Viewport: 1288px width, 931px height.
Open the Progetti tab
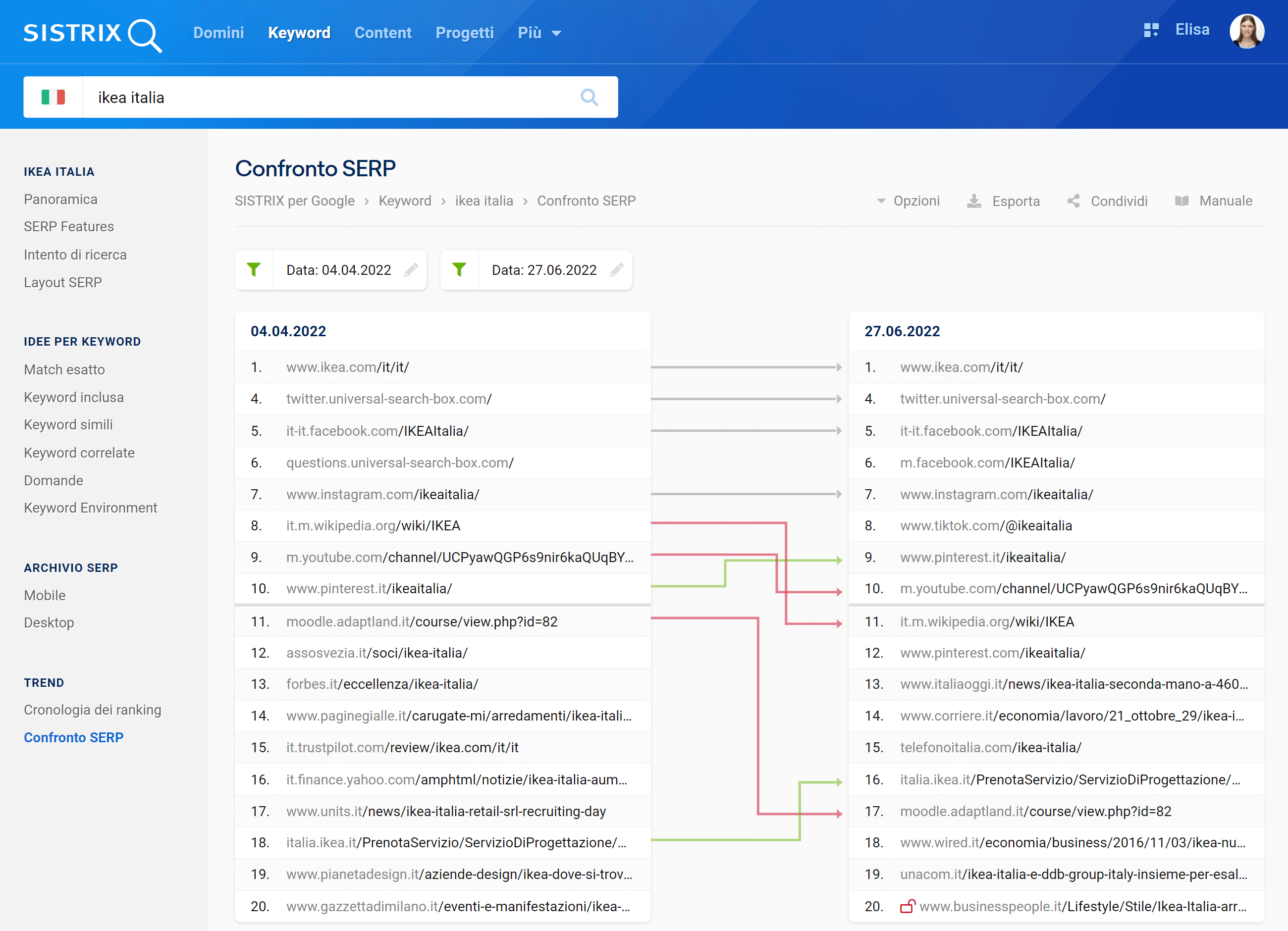(x=465, y=33)
